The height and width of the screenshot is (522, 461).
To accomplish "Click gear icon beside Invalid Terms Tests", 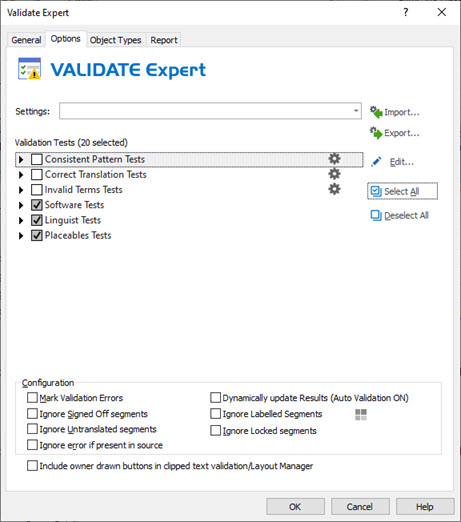I will pyautogui.click(x=334, y=189).
